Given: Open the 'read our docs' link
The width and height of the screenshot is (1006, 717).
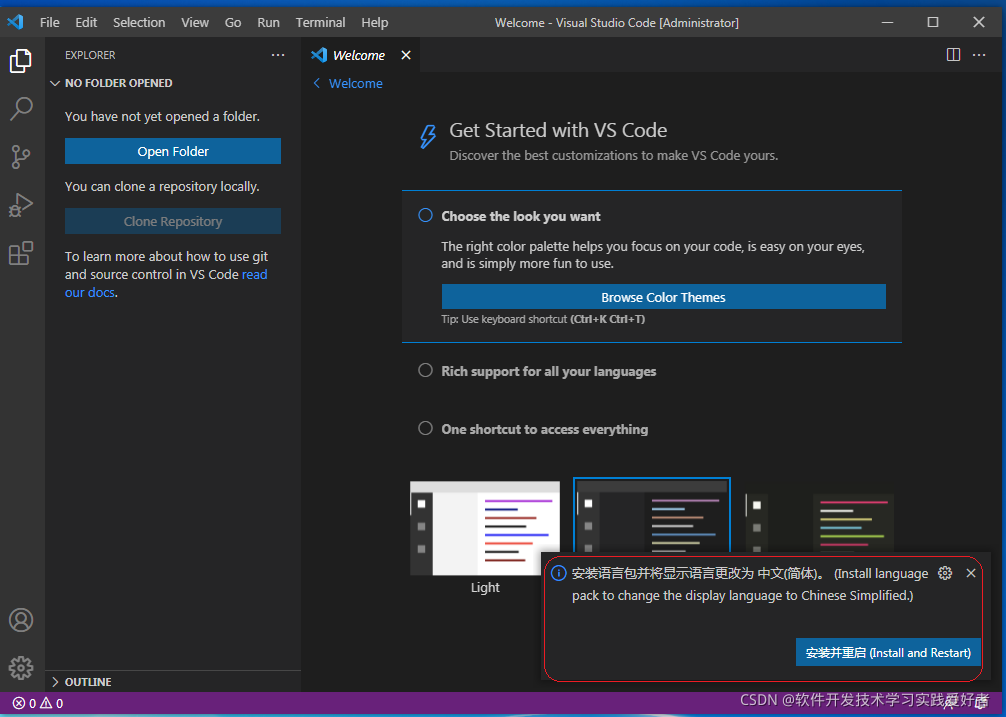Looking at the screenshot, I should click(254, 274).
